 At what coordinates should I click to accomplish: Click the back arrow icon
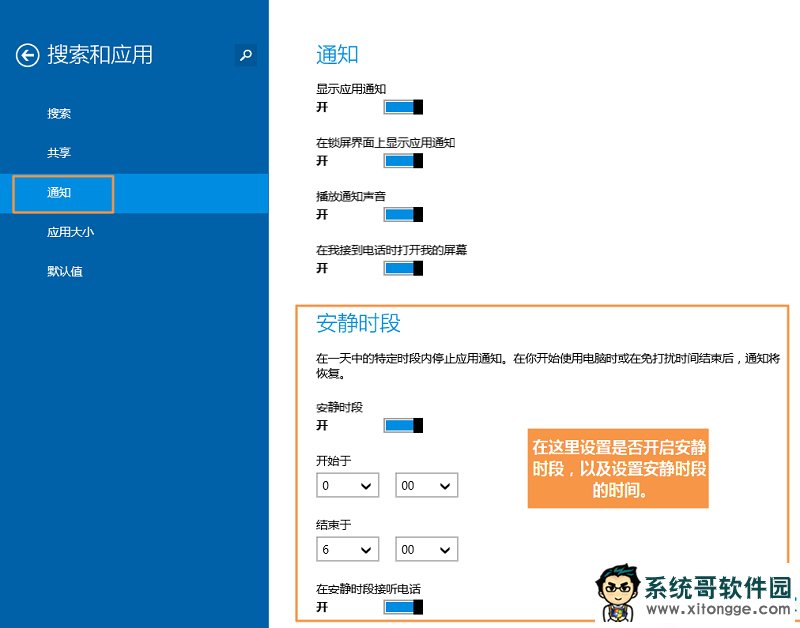tap(27, 55)
